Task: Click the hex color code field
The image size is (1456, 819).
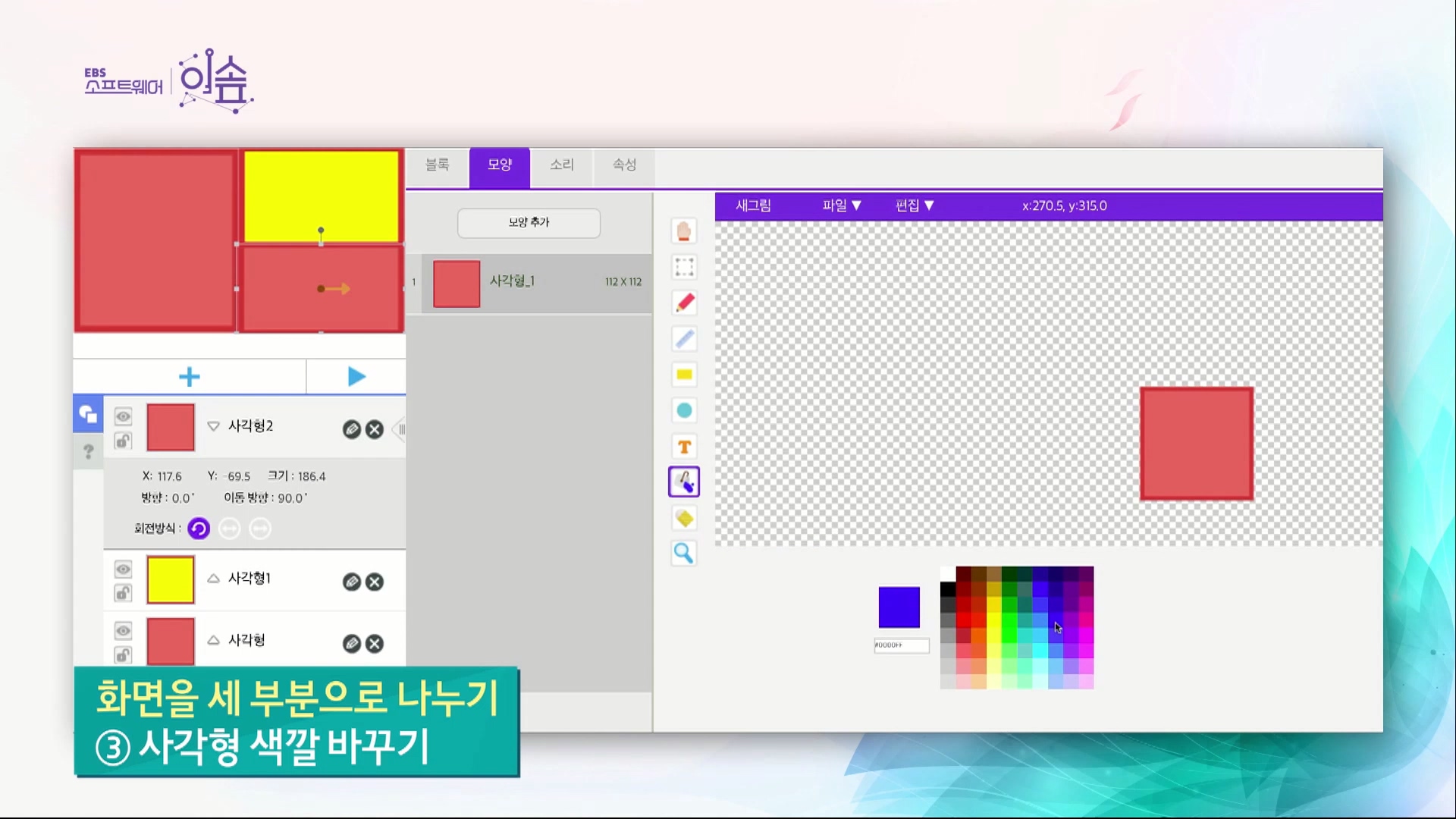Action: pyautogui.click(x=902, y=645)
